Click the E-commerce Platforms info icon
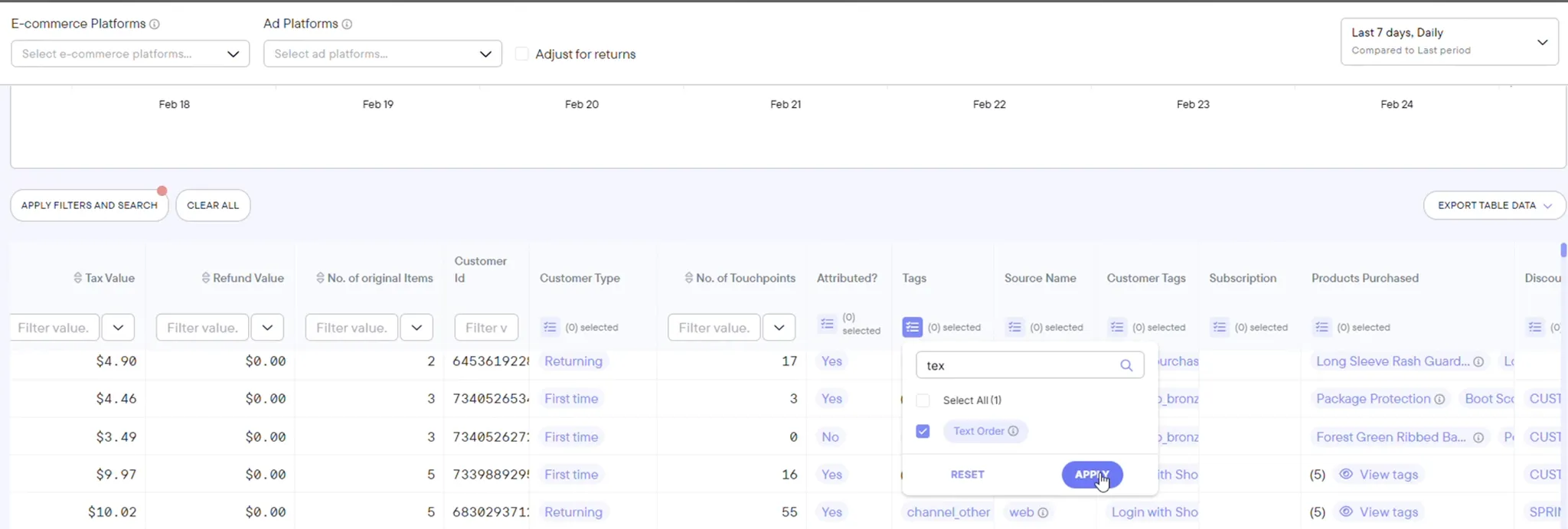 point(155,24)
